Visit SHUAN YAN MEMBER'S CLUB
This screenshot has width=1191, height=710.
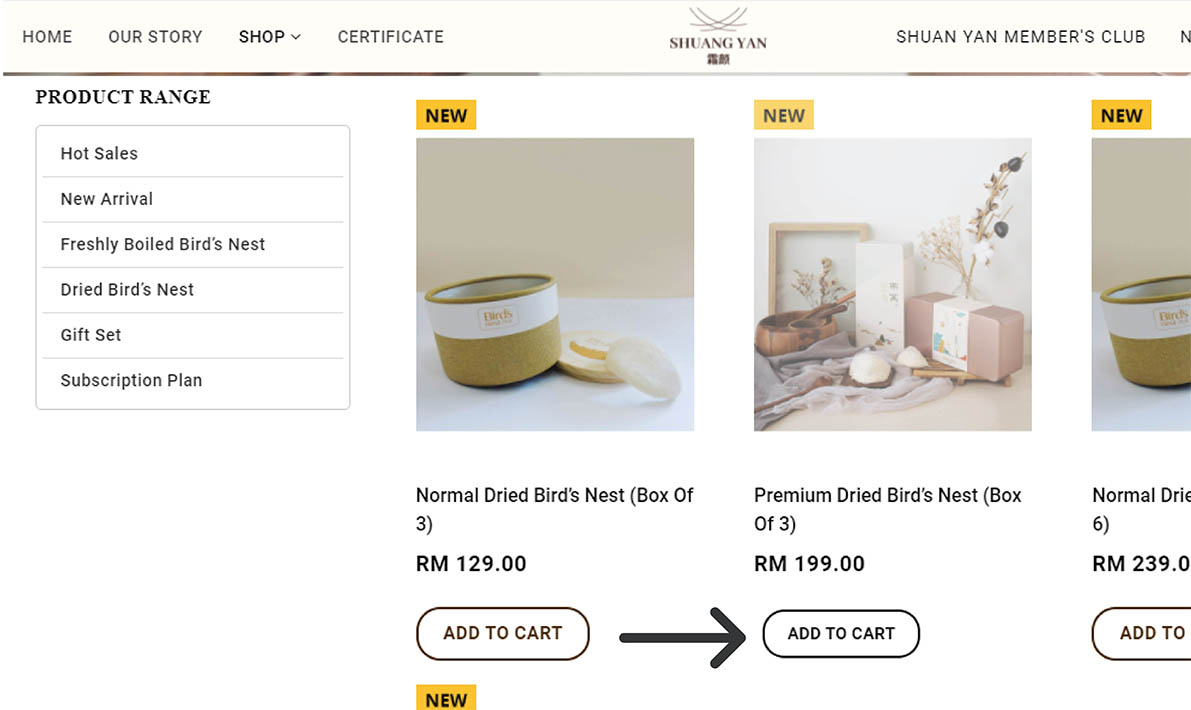[1020, 37]
